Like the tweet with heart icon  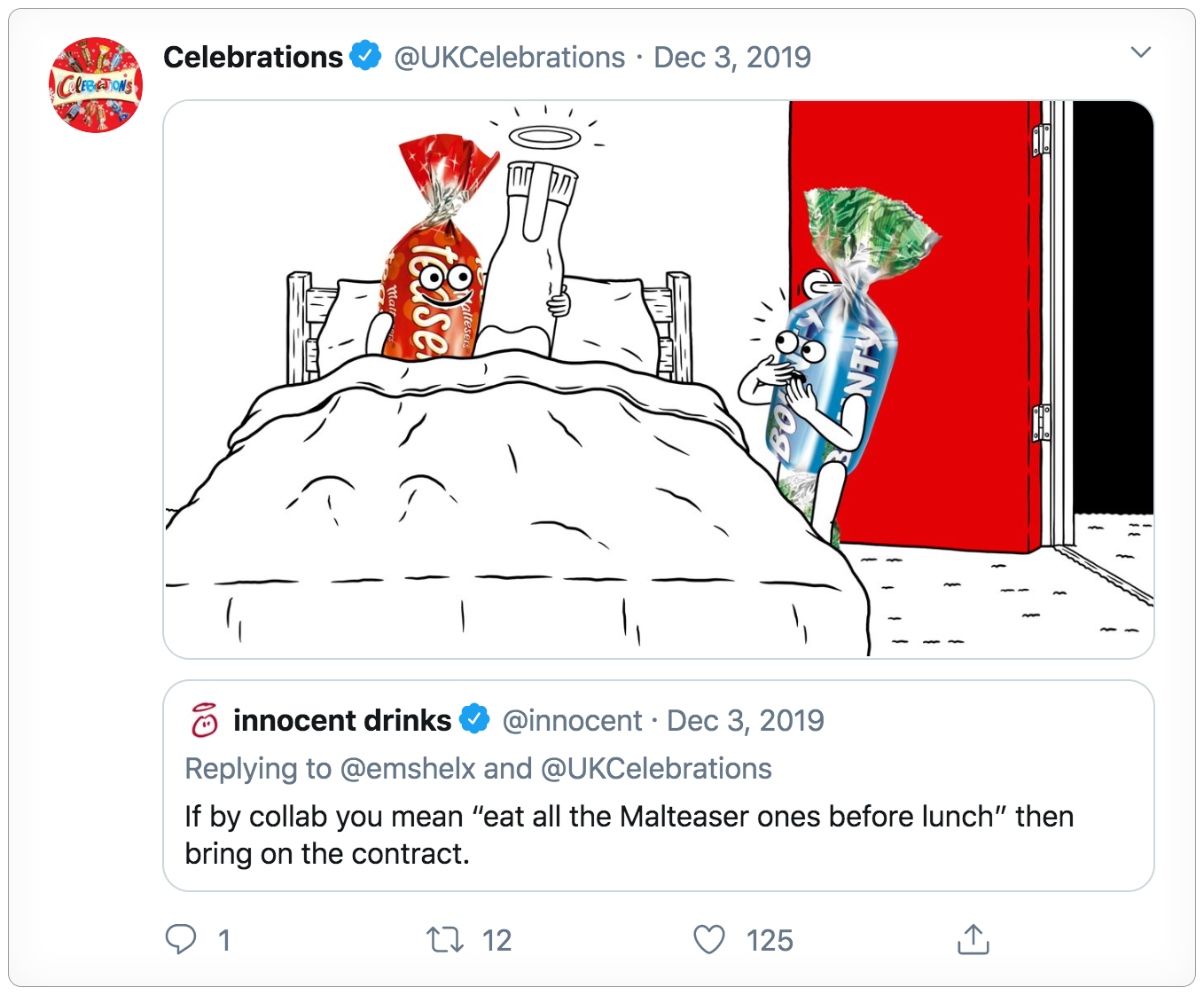709,940
